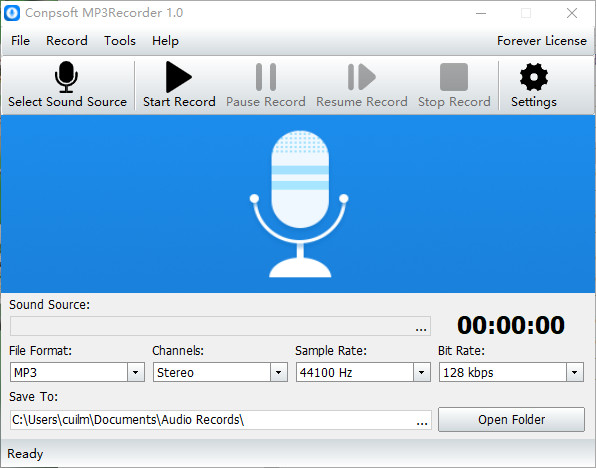The image size is (596, 468).
Task: Click the Conpsoft app icon in title bar
Action: coord(12,13)
